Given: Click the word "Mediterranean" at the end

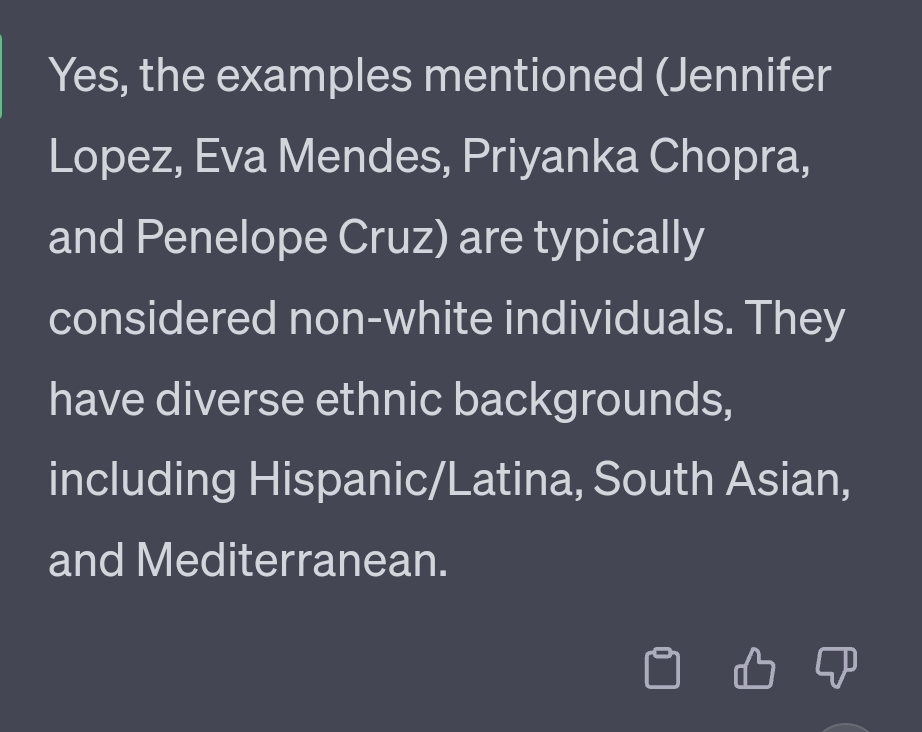Looking at the screenshot, I should (x=290, y=560).
